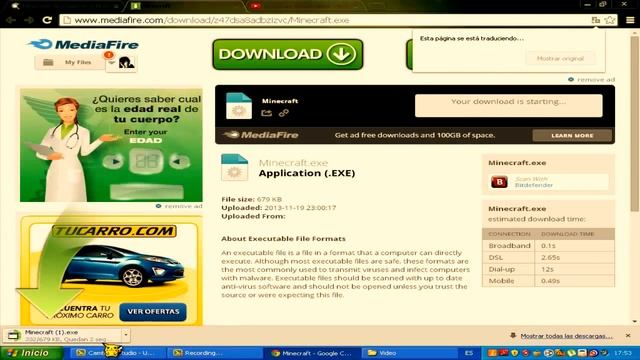The image size is (640, 360).
Task: Click remove ad link under the doctor ad
Action: [x=179, y=206]
